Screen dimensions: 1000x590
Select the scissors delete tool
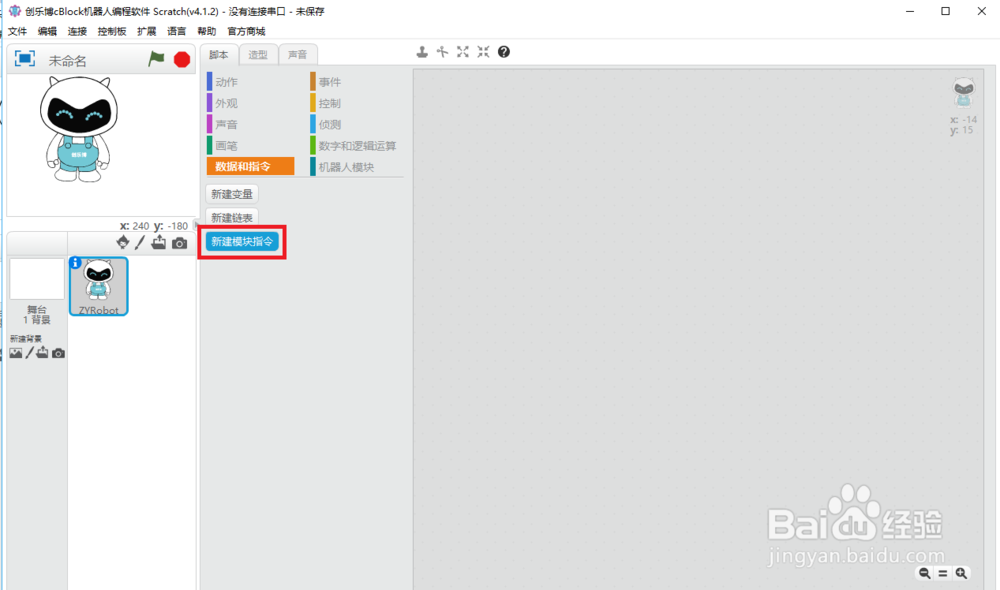441,51
